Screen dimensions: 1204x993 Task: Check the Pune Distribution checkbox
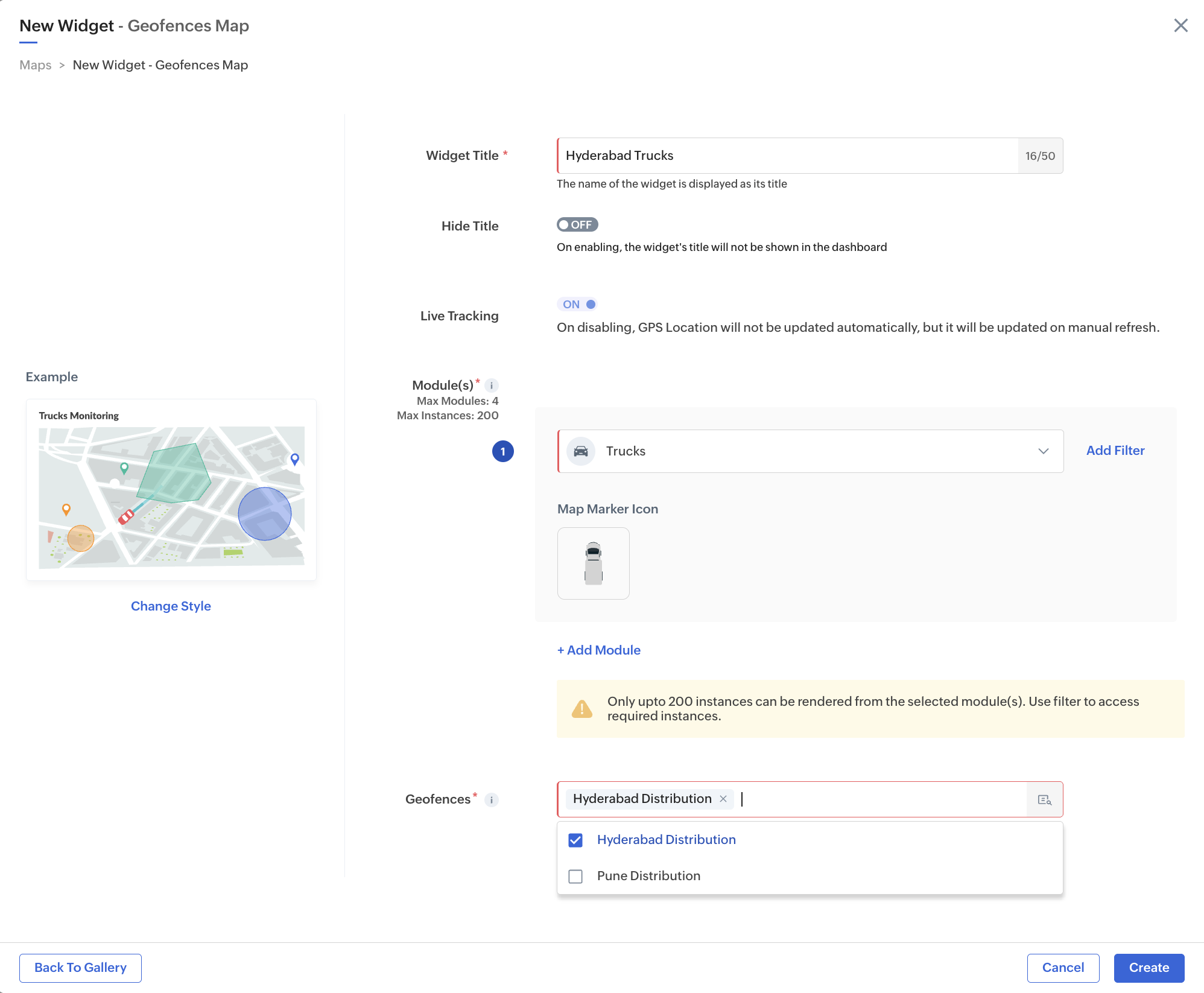coord(575,877)
